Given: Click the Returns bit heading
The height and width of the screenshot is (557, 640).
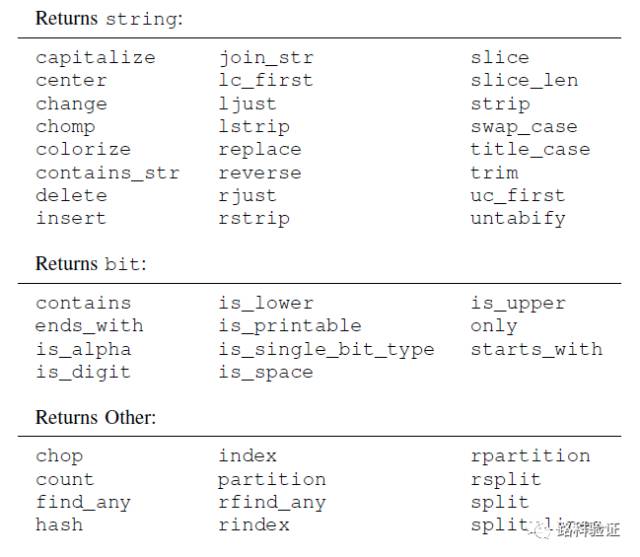Looking at the screenshot, I should tap(91, 264).
